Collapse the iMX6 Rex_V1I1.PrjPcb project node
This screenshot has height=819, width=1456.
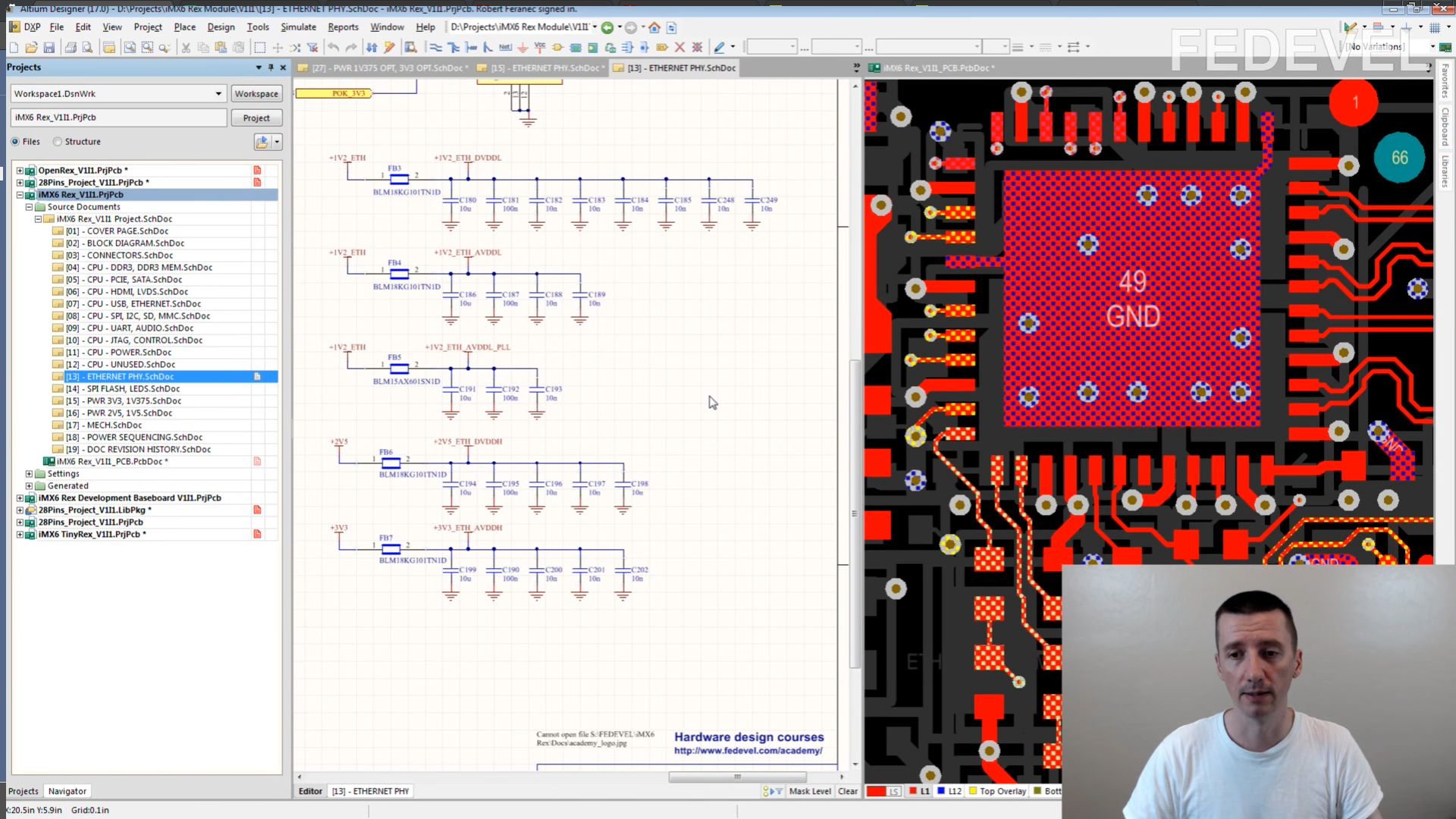click(x=20, y=195)
